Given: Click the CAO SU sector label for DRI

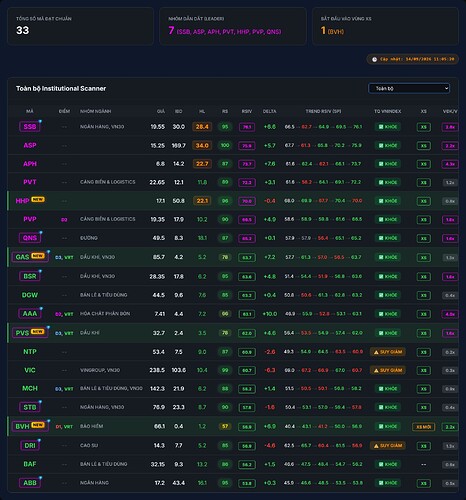Looking at the screenshot, I should [89, 446].
